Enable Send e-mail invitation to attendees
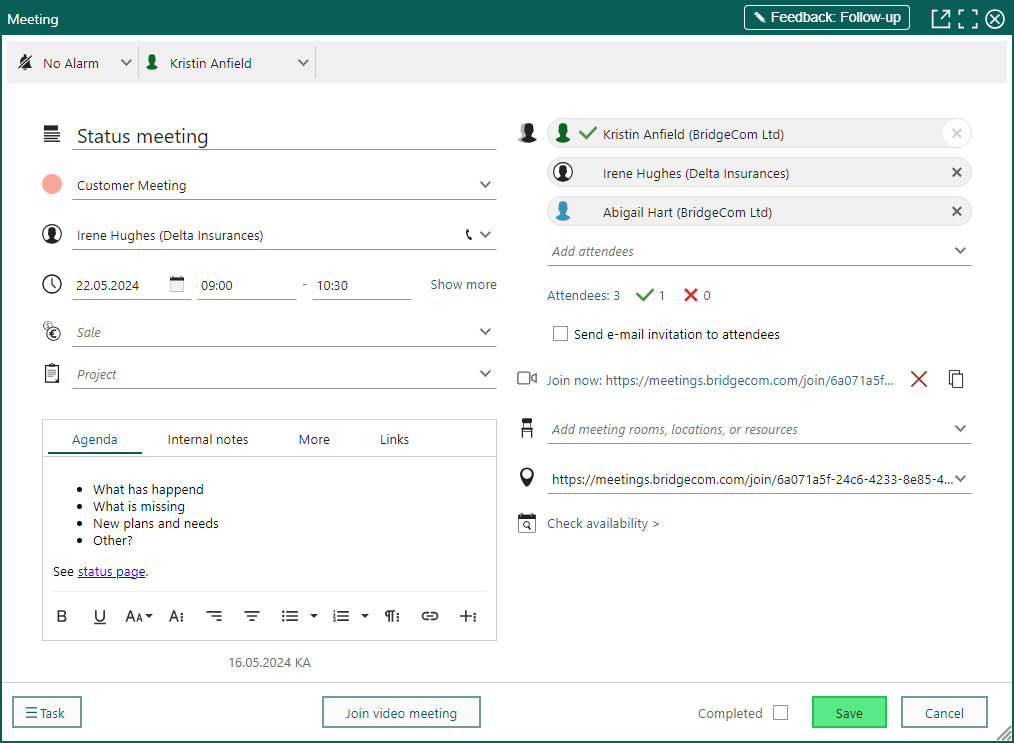 tap(561, 334)
